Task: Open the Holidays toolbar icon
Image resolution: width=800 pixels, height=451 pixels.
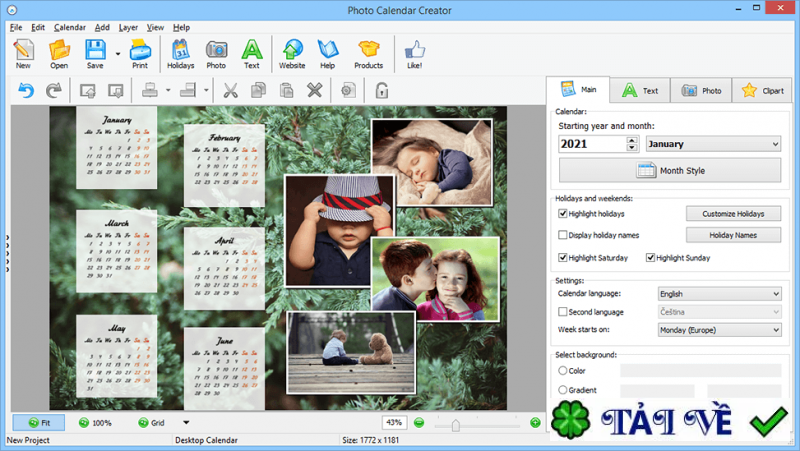Action: pyautogui.click(x=181, y=52)
